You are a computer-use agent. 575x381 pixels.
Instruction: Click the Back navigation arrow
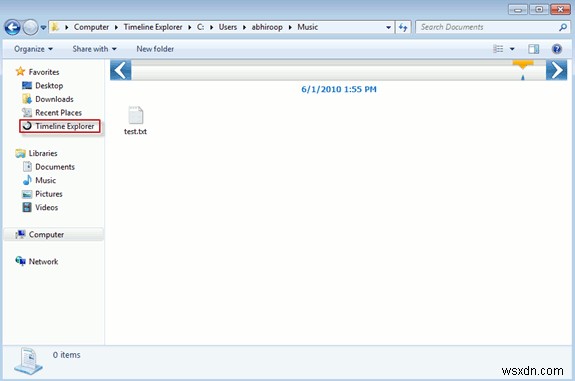point(12,28)
